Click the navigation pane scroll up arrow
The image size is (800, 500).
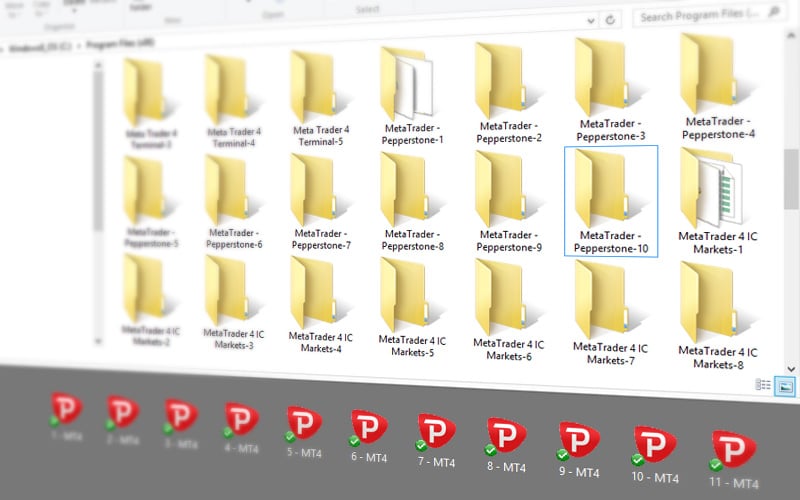pyautogui.click(x=98, y=65)
